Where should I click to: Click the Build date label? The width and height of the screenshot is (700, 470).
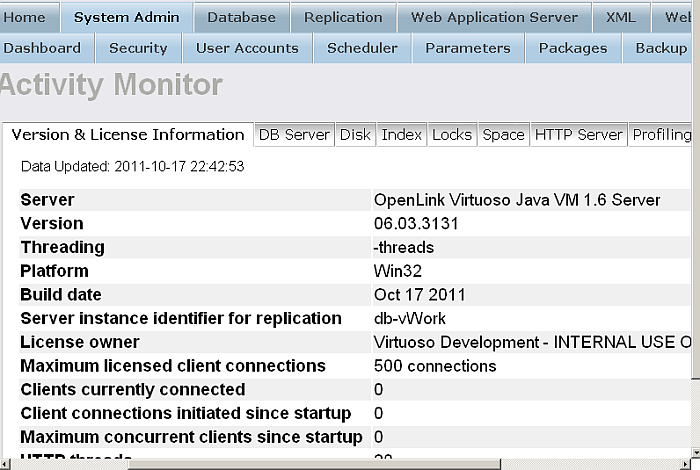(61, 295)
